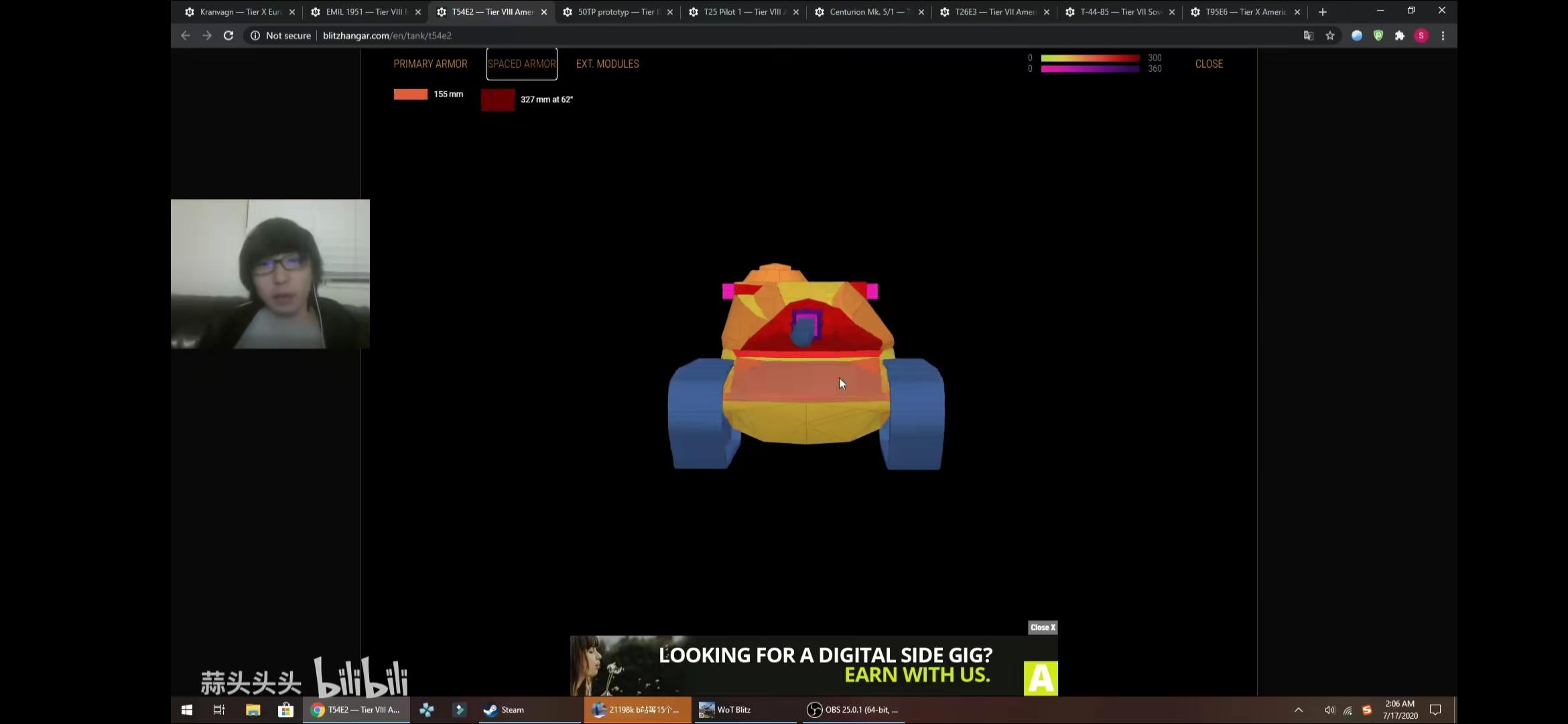Go back to previous page
The image size is (1568, 724).
click(x=186, y=36)
